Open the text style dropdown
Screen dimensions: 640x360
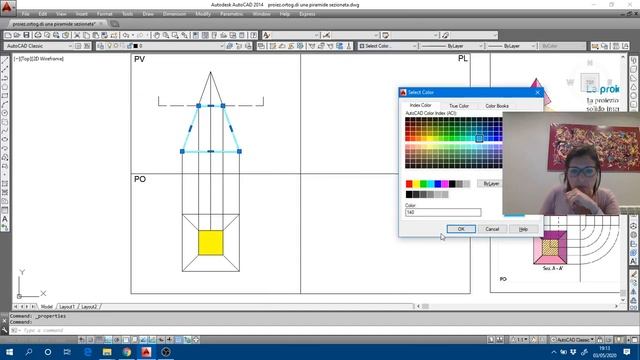(316, 36)
